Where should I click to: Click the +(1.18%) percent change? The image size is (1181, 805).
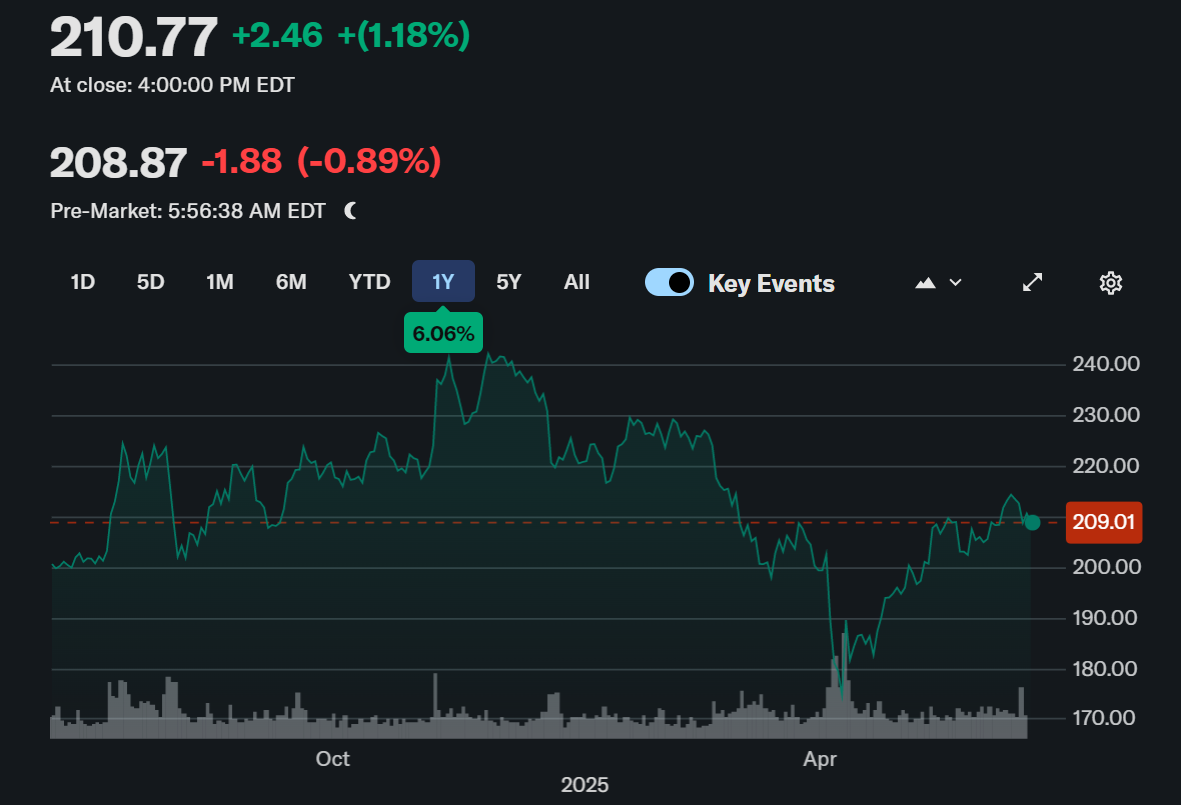[x=404, y=35]
